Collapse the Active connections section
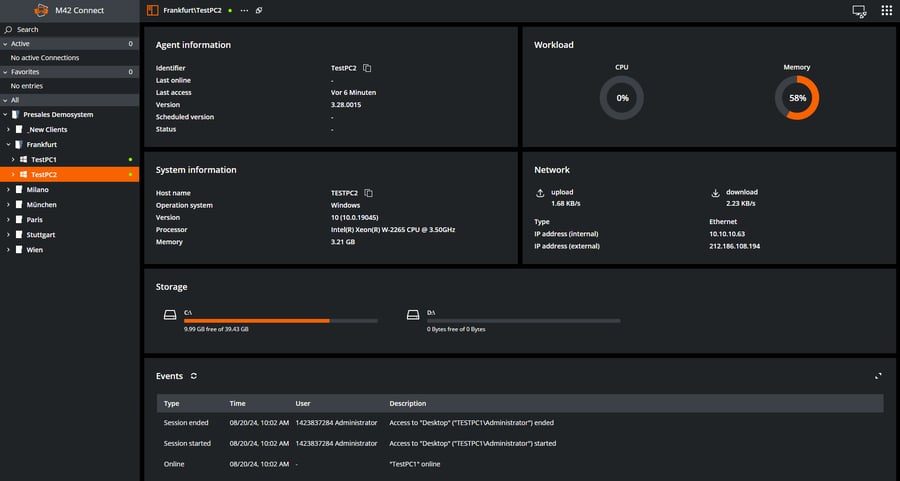Image resolution: width=900 pixels, height=481 pixels. click(x=5, y=44)
